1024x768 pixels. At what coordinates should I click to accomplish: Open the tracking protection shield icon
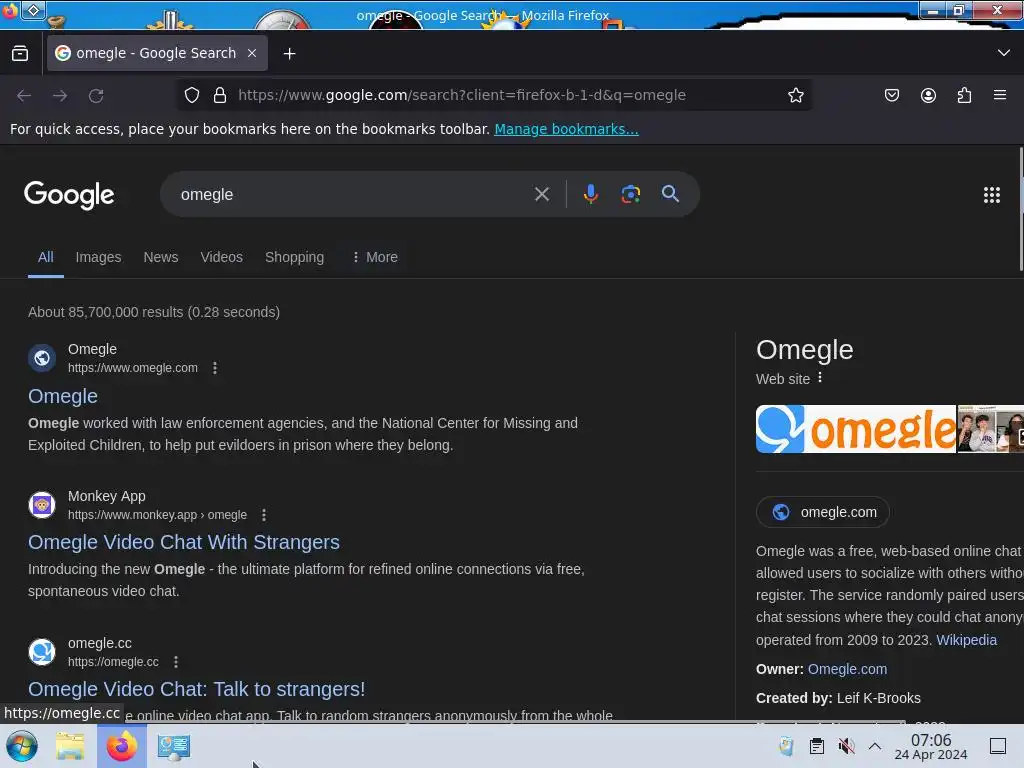tap(192, 95)
